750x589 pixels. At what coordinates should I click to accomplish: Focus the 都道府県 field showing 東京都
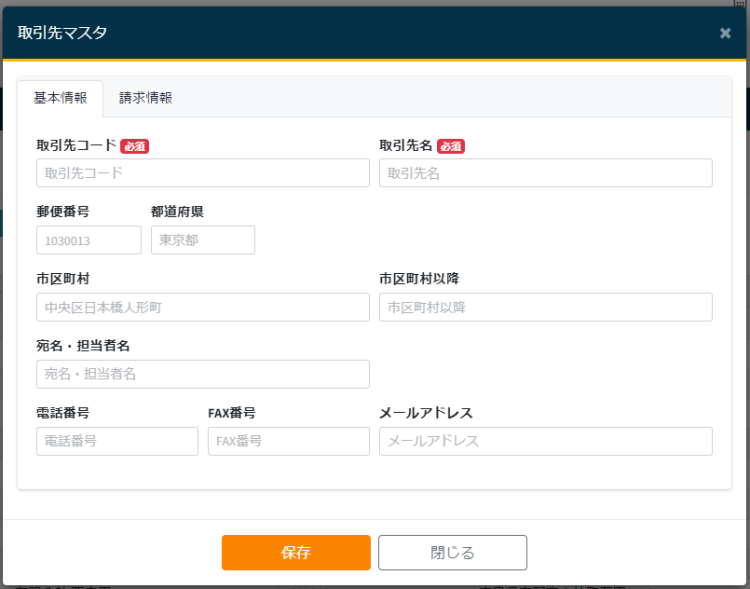coord(203,240)
